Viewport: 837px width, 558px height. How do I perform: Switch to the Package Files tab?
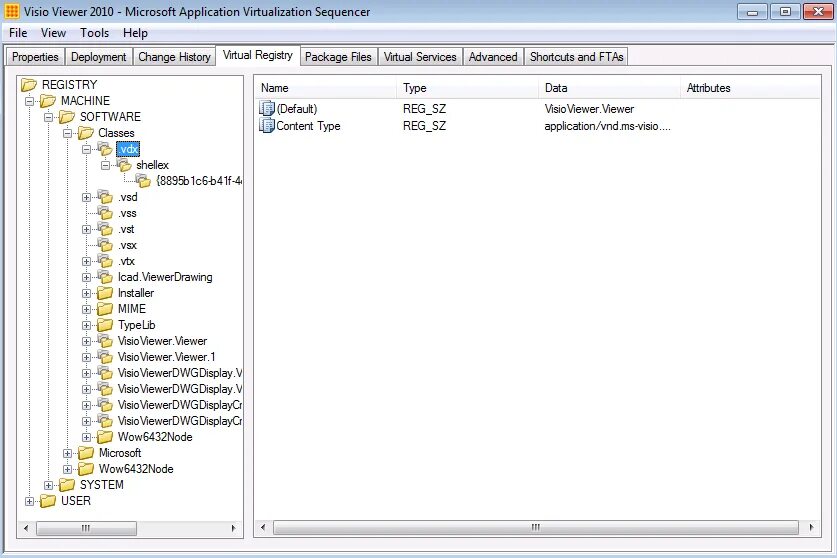pyautogui.click(x=338, y=57)
